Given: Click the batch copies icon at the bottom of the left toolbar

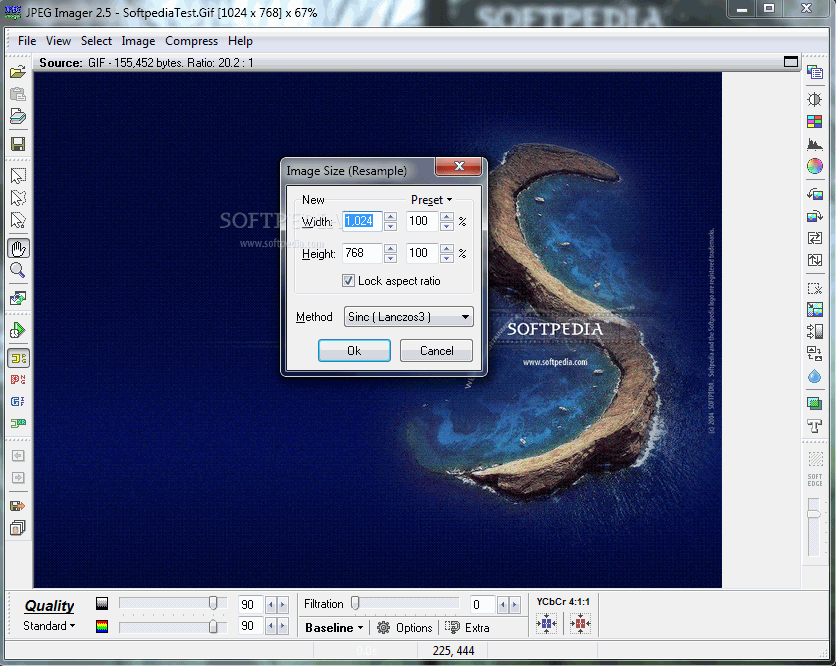Looking at the screenshot, I should [x=18, y=528].
